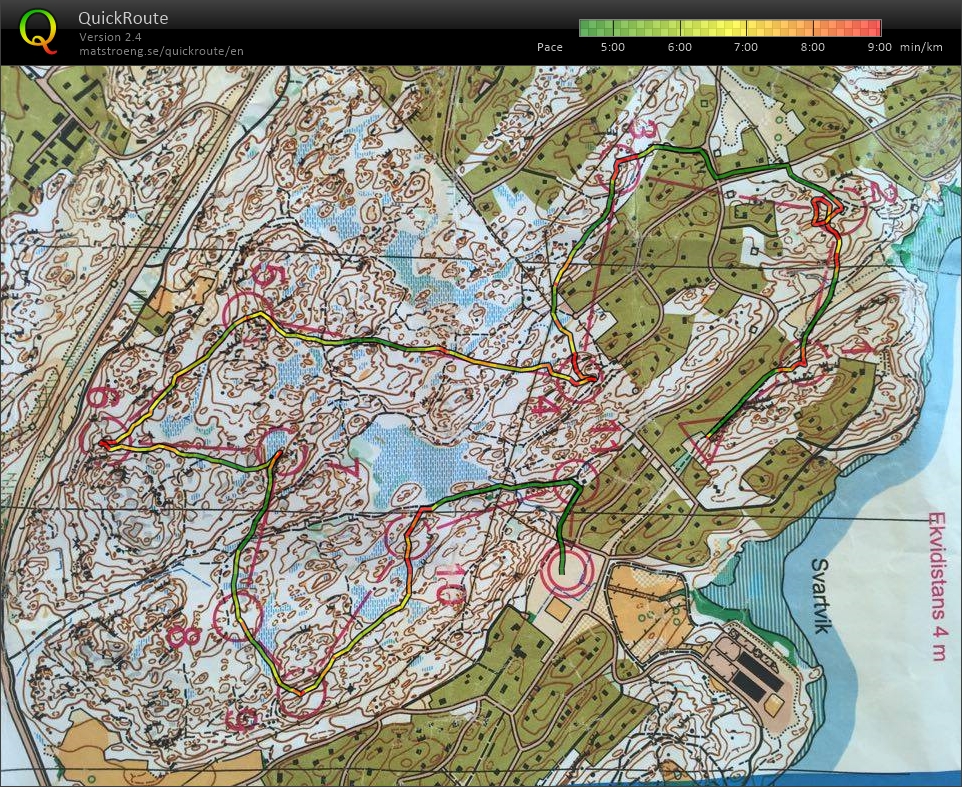
Task: Click the pace color gradient bar
Action: click(730, 28)
